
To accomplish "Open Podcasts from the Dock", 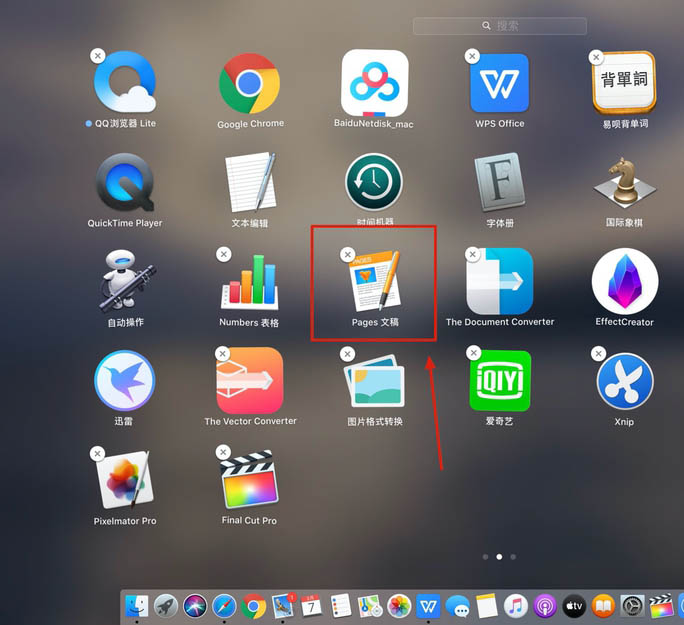I will coord(545,606).
